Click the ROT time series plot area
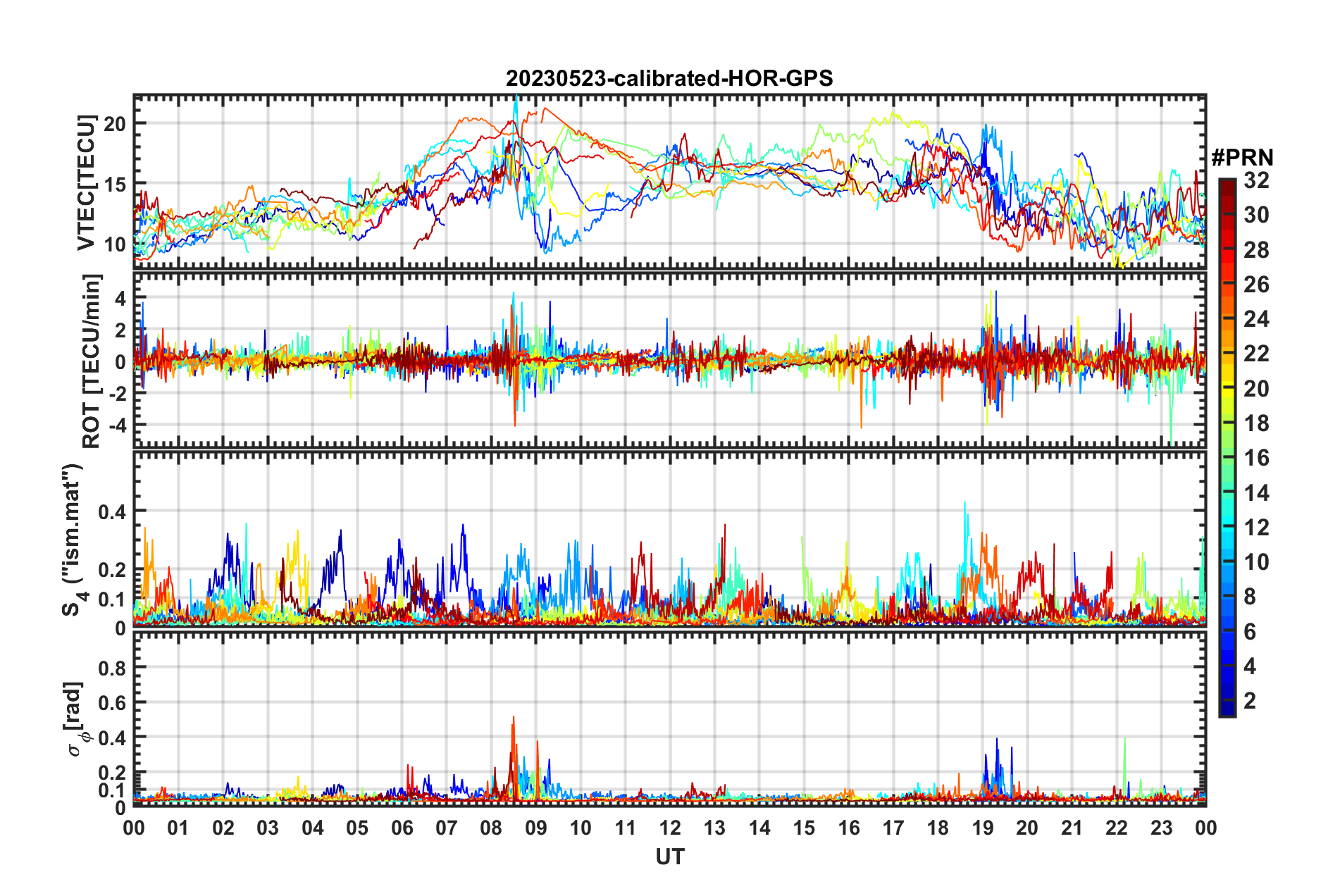This screenshot has height=896, width=1340. click(x=669, y=359)
